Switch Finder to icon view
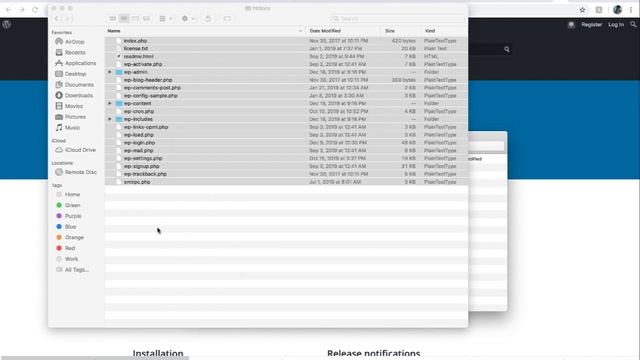The width and height of the screenshot is (640, 360). pyautogui.click(x=113, y=18)
